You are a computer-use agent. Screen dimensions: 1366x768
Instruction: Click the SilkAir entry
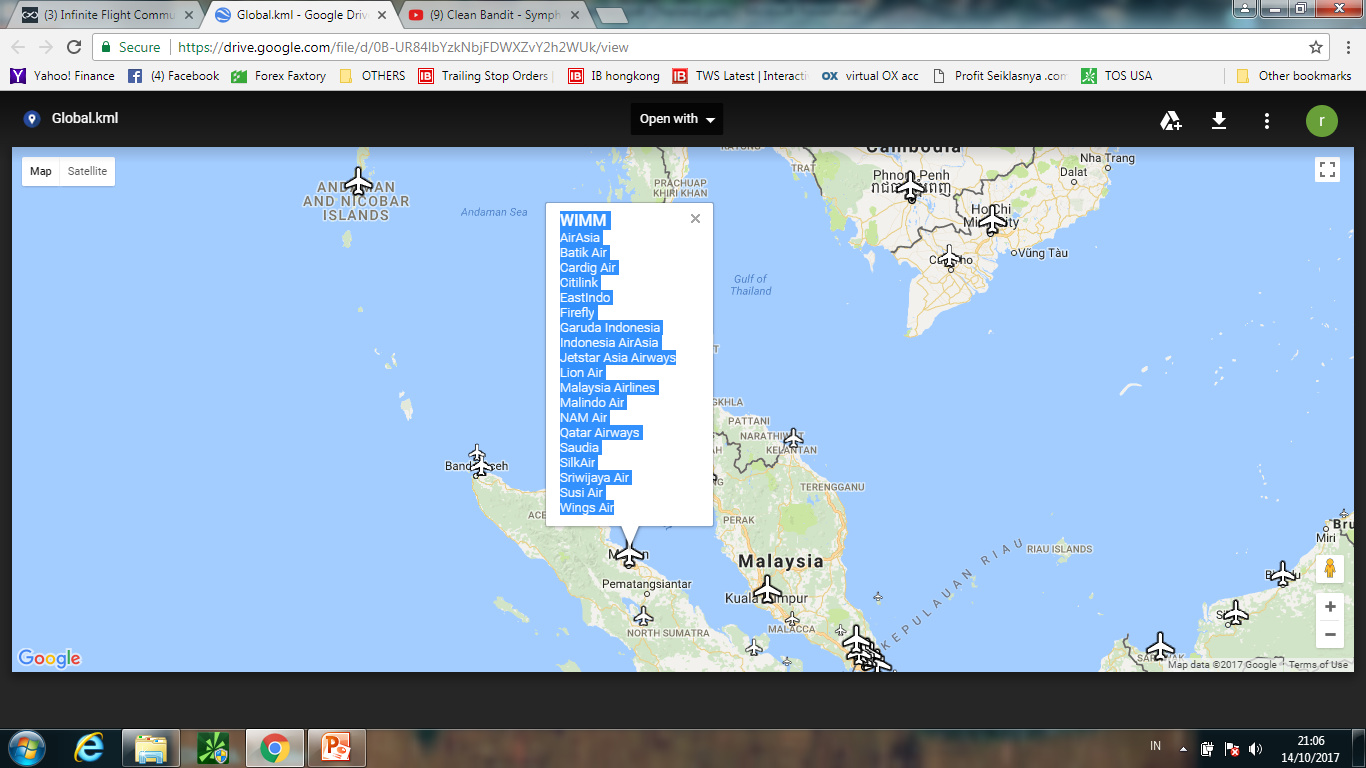click(578, 463)
